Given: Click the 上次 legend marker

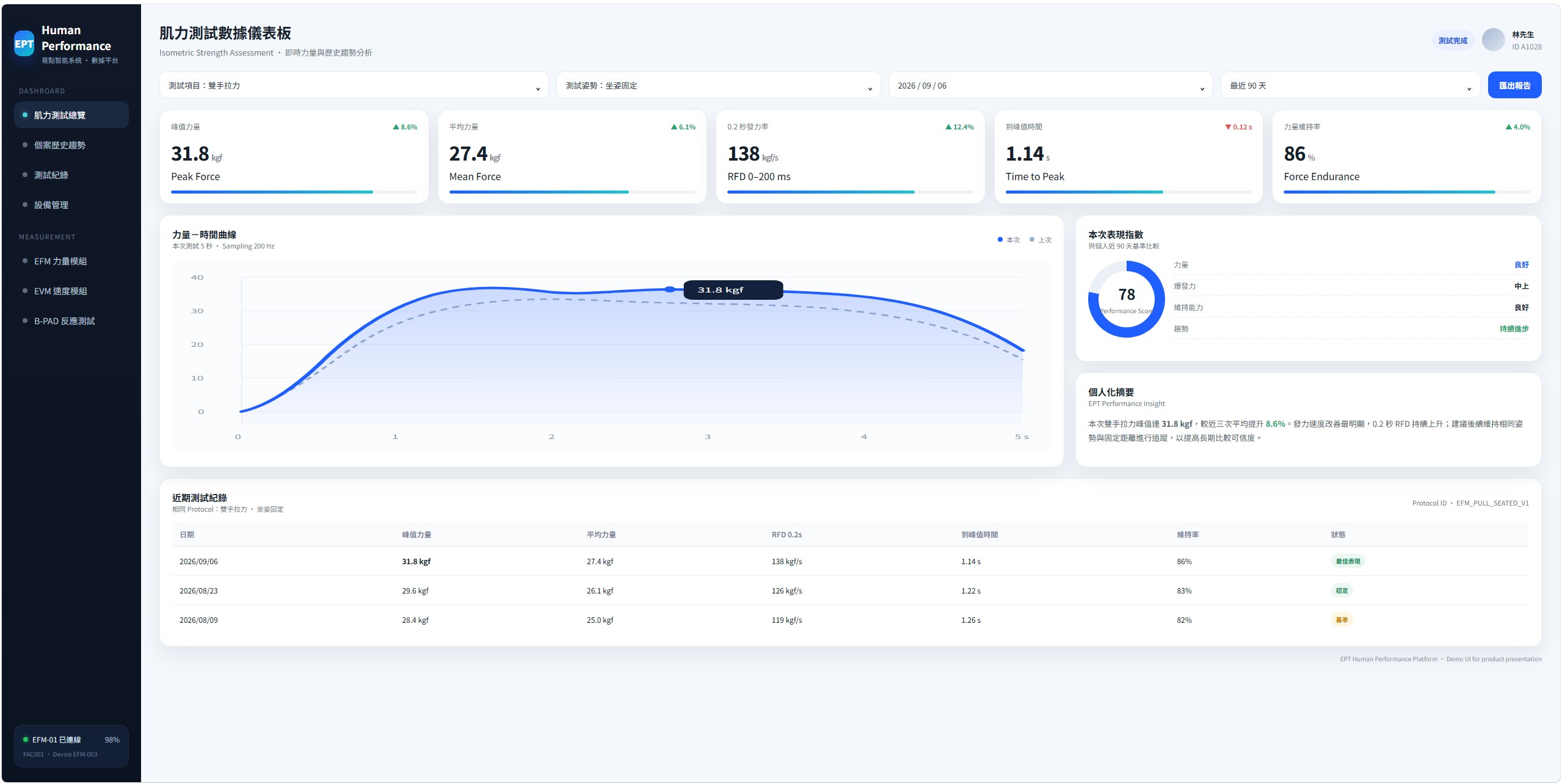Looking at the screenshot, I should click(x=1032, y=239).
